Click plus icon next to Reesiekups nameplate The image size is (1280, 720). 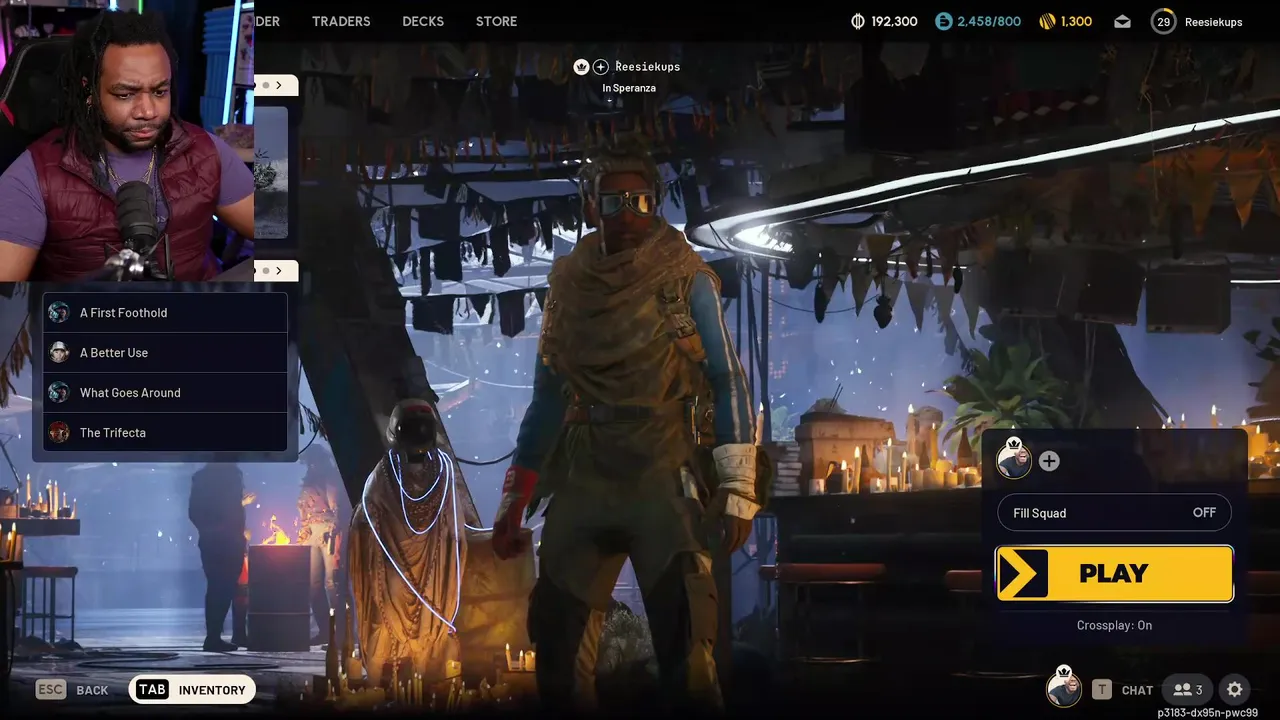pyautogui.click(x=600, y=67)
